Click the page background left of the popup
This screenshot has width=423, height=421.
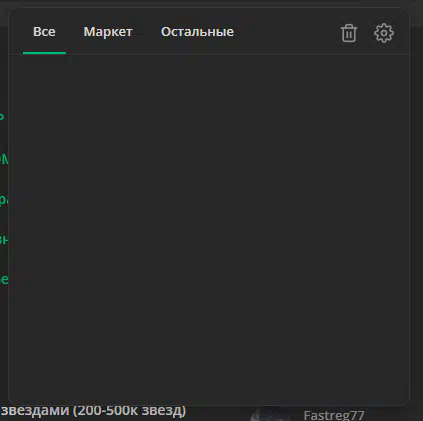coord(4,333)
